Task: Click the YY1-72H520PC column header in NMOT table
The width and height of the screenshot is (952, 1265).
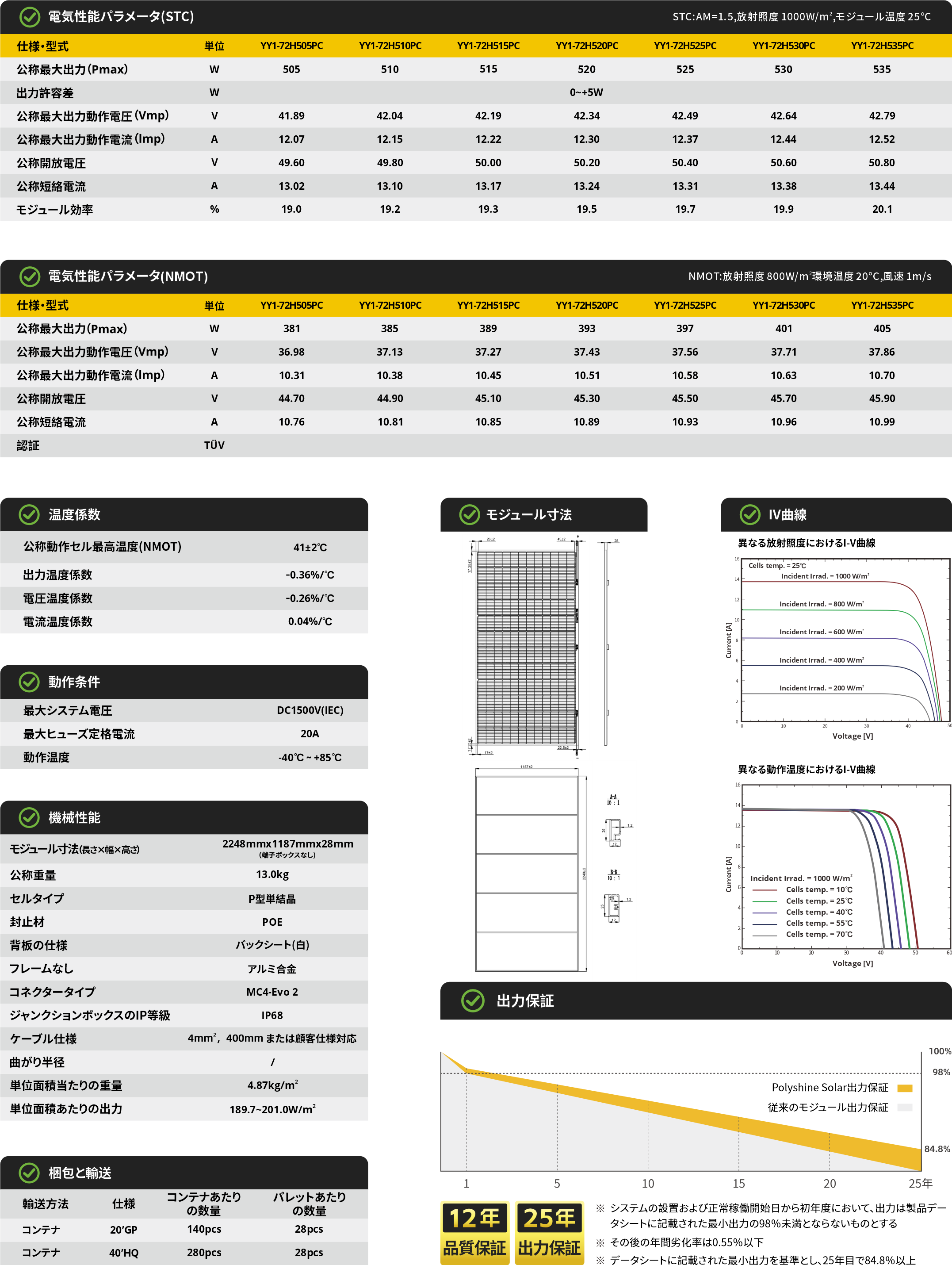Action: [x=587, y=305]
